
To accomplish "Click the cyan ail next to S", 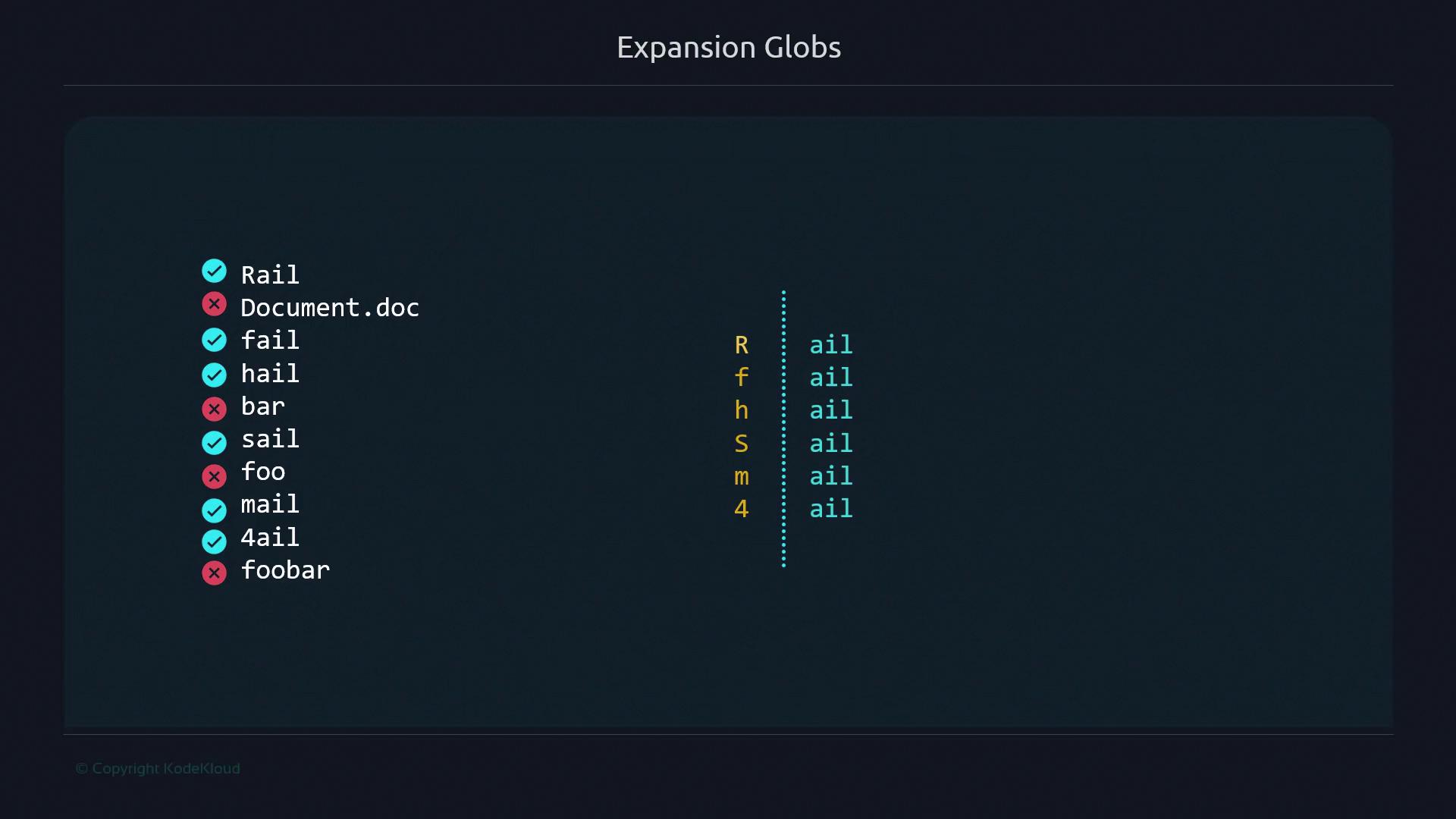I will tap(831, 444).
